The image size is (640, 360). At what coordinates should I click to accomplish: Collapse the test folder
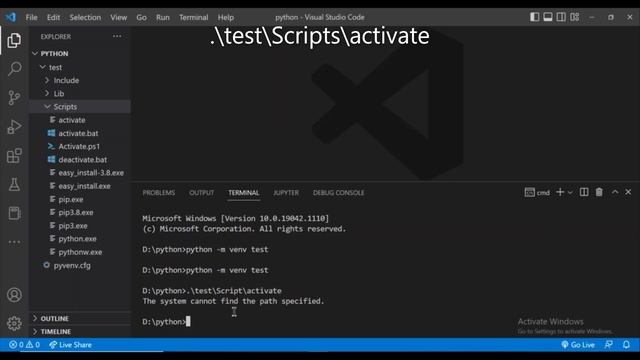pyautogui.click(x=80, y=67)
